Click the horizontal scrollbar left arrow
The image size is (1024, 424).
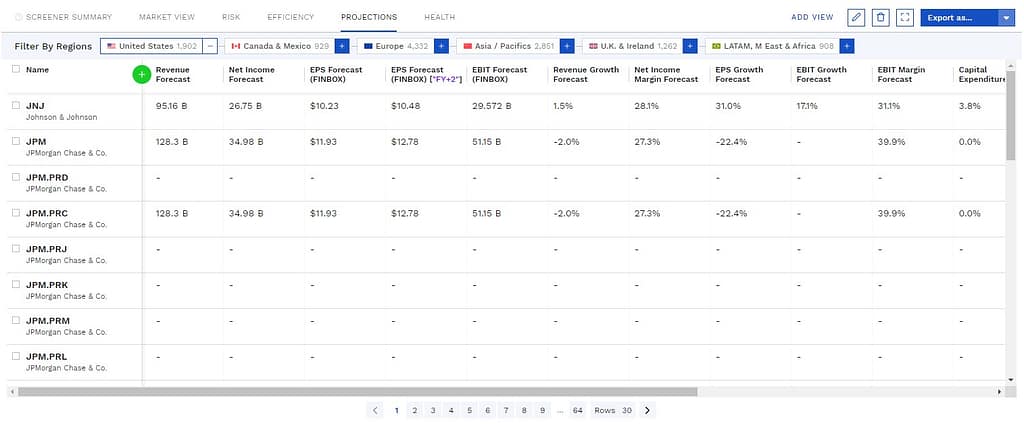click(12, 391)
